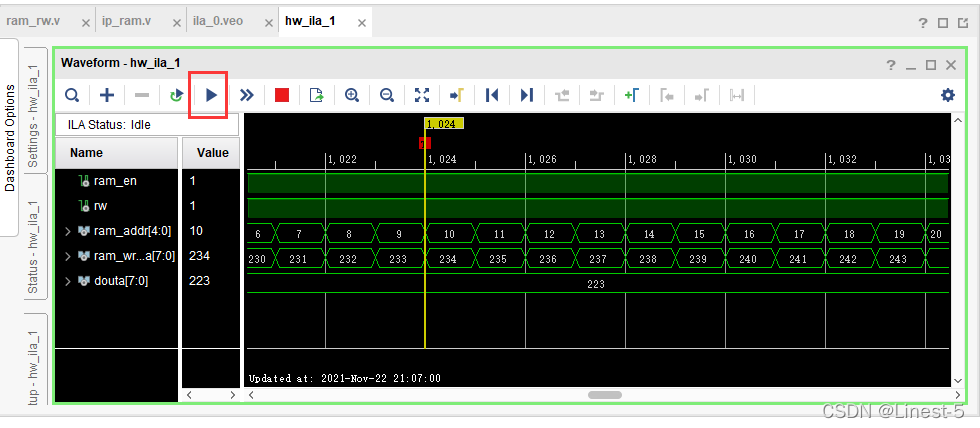Go to next transition icon
The width and height of the screenshot is (980, 428).
pyautogui.click(x=597, y=95)
